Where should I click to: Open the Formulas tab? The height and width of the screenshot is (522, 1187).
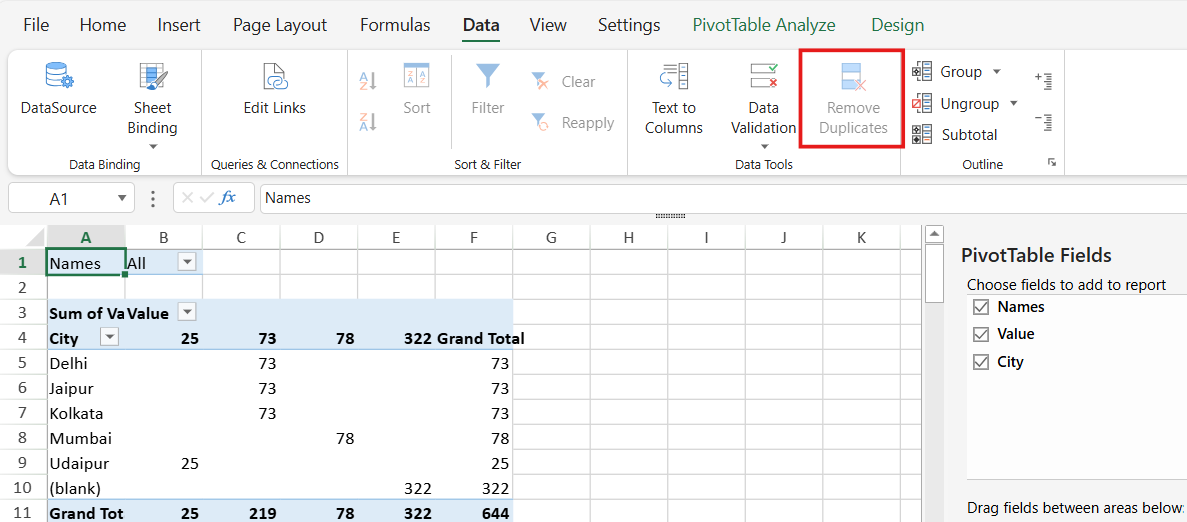pos(395,25)
